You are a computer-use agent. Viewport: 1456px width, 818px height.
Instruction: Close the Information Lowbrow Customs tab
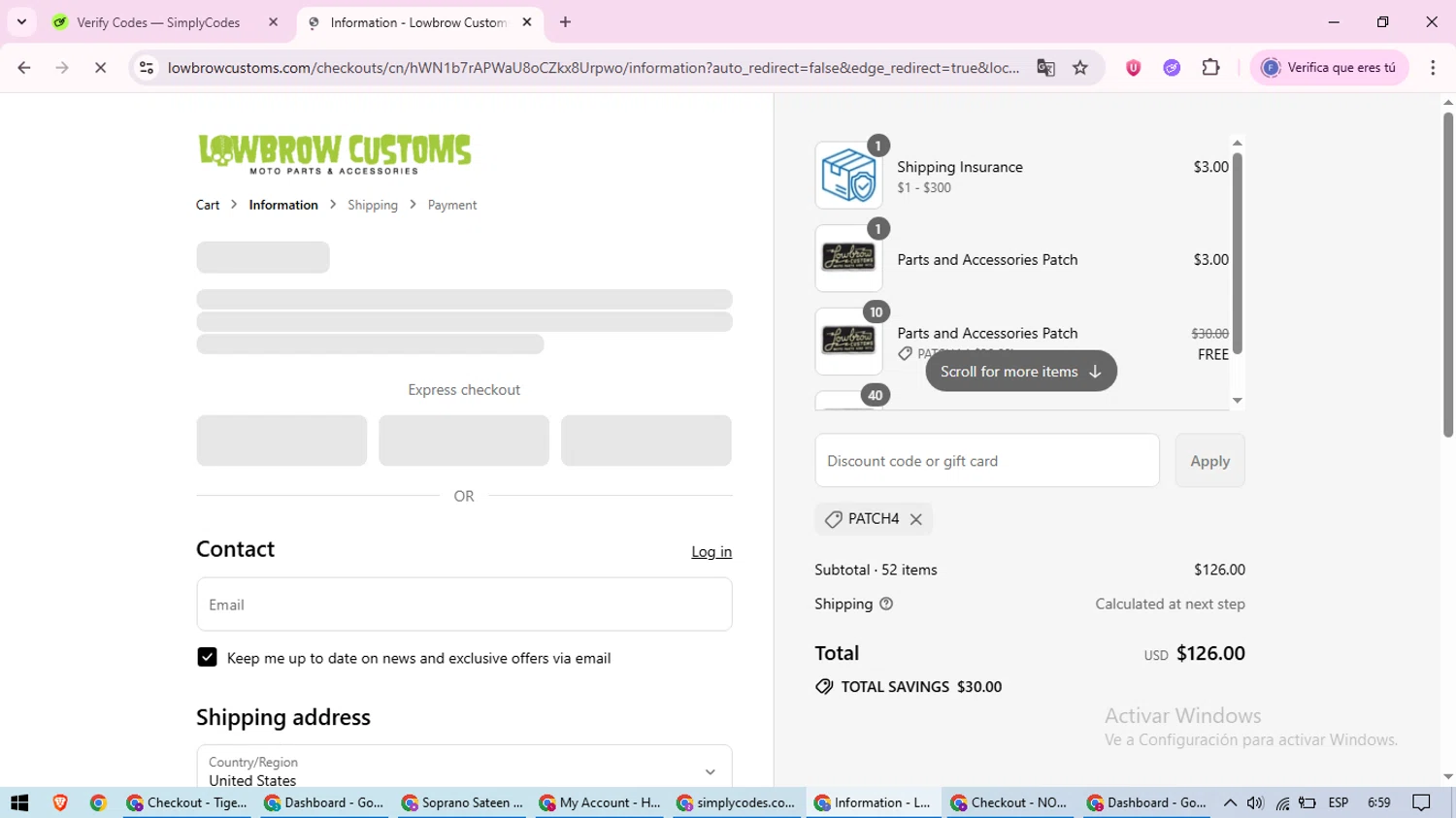point(527,22)
